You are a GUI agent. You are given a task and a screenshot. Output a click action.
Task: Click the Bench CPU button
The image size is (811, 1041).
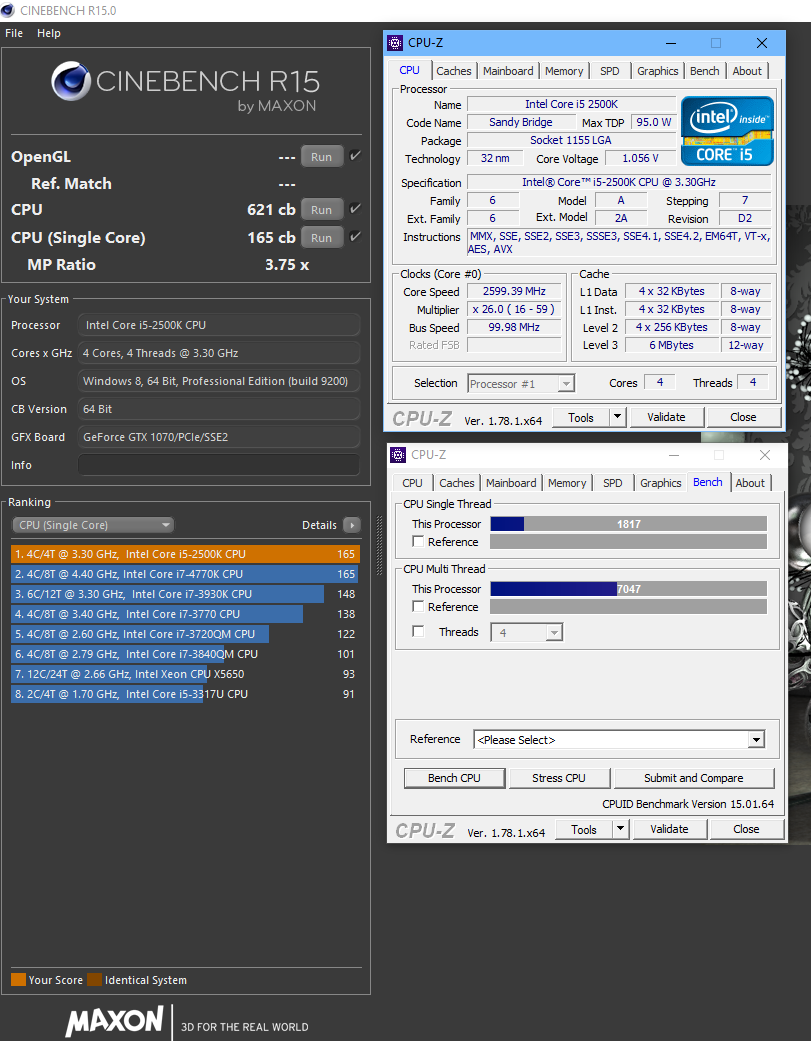455,778
